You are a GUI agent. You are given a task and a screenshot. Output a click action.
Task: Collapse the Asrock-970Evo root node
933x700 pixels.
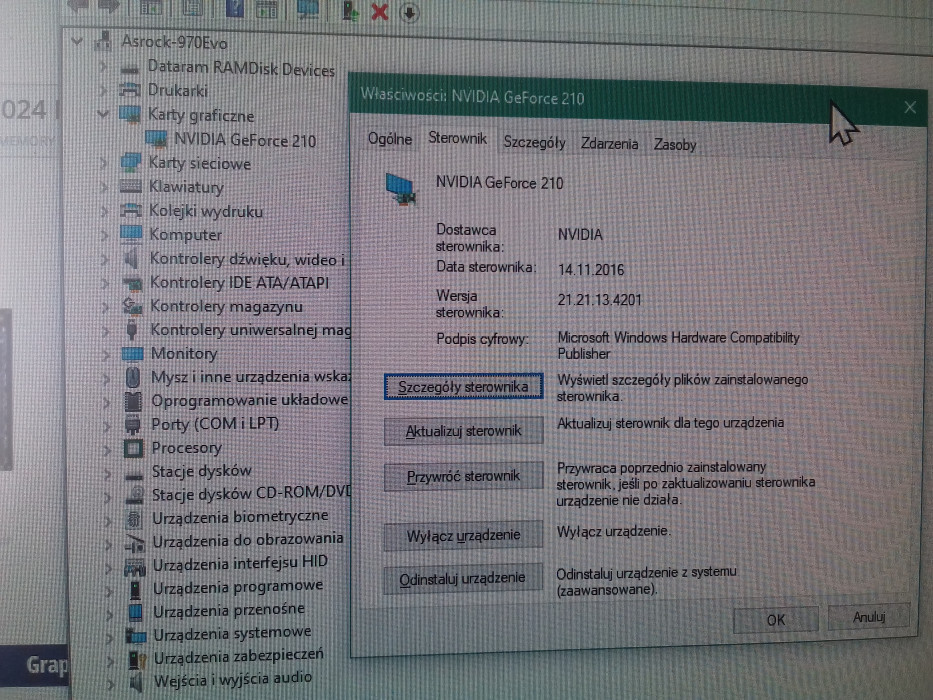(x=76, y=41)
